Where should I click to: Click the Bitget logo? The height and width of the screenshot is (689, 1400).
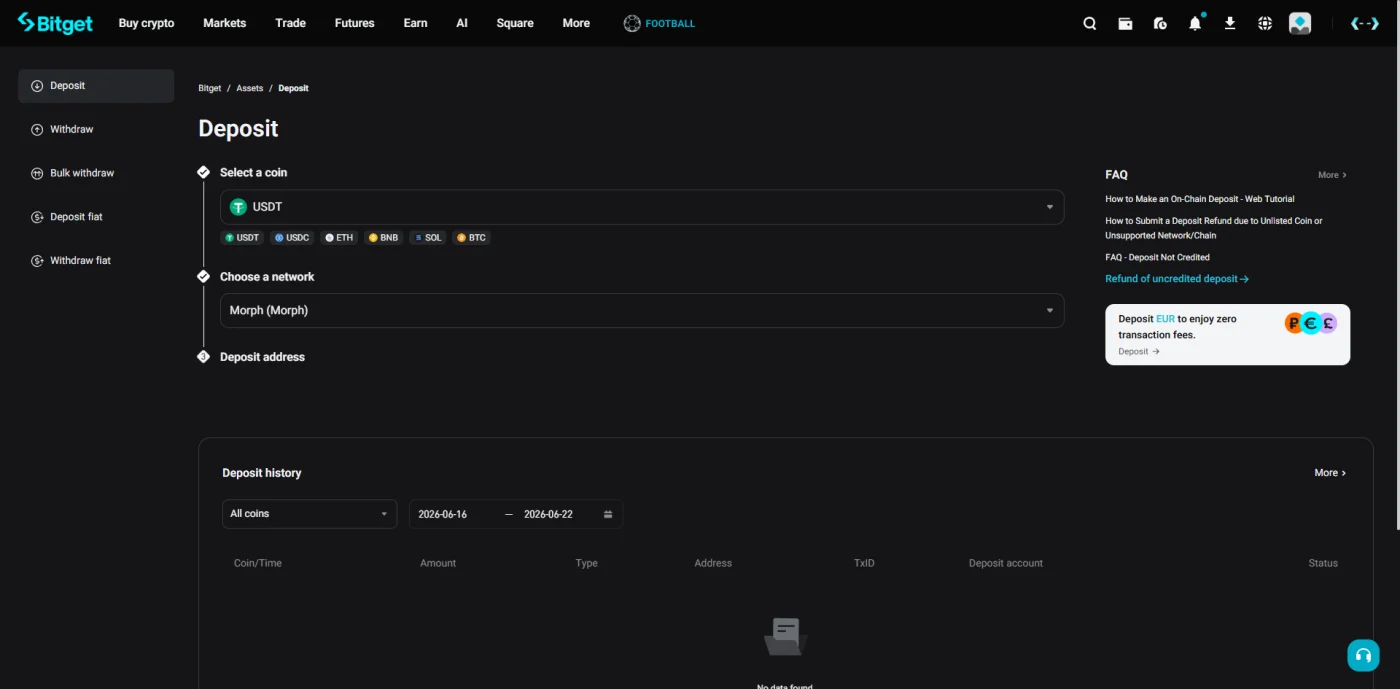point(55,23)
